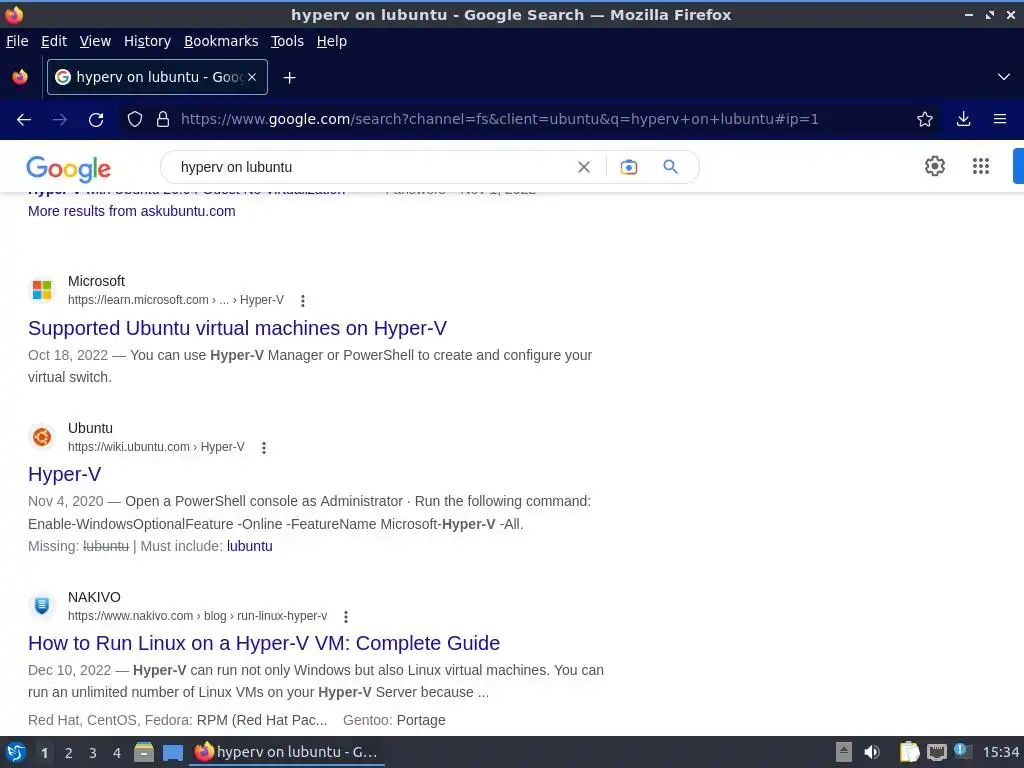This screenshot has height=768, width=1024.
Task: Open a new tab with plus button
Action: coord(289,78)
